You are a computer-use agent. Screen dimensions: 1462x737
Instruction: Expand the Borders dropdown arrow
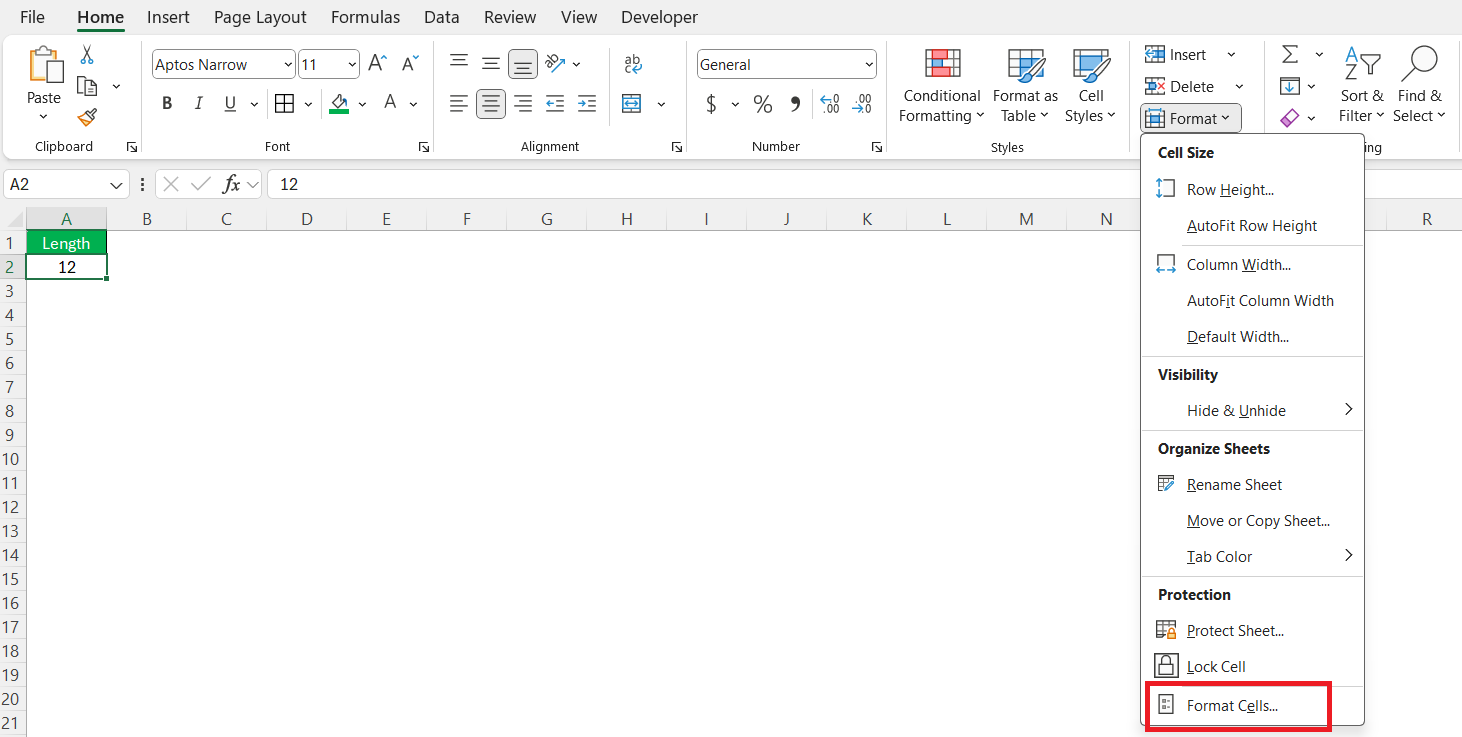click(308, 104)
